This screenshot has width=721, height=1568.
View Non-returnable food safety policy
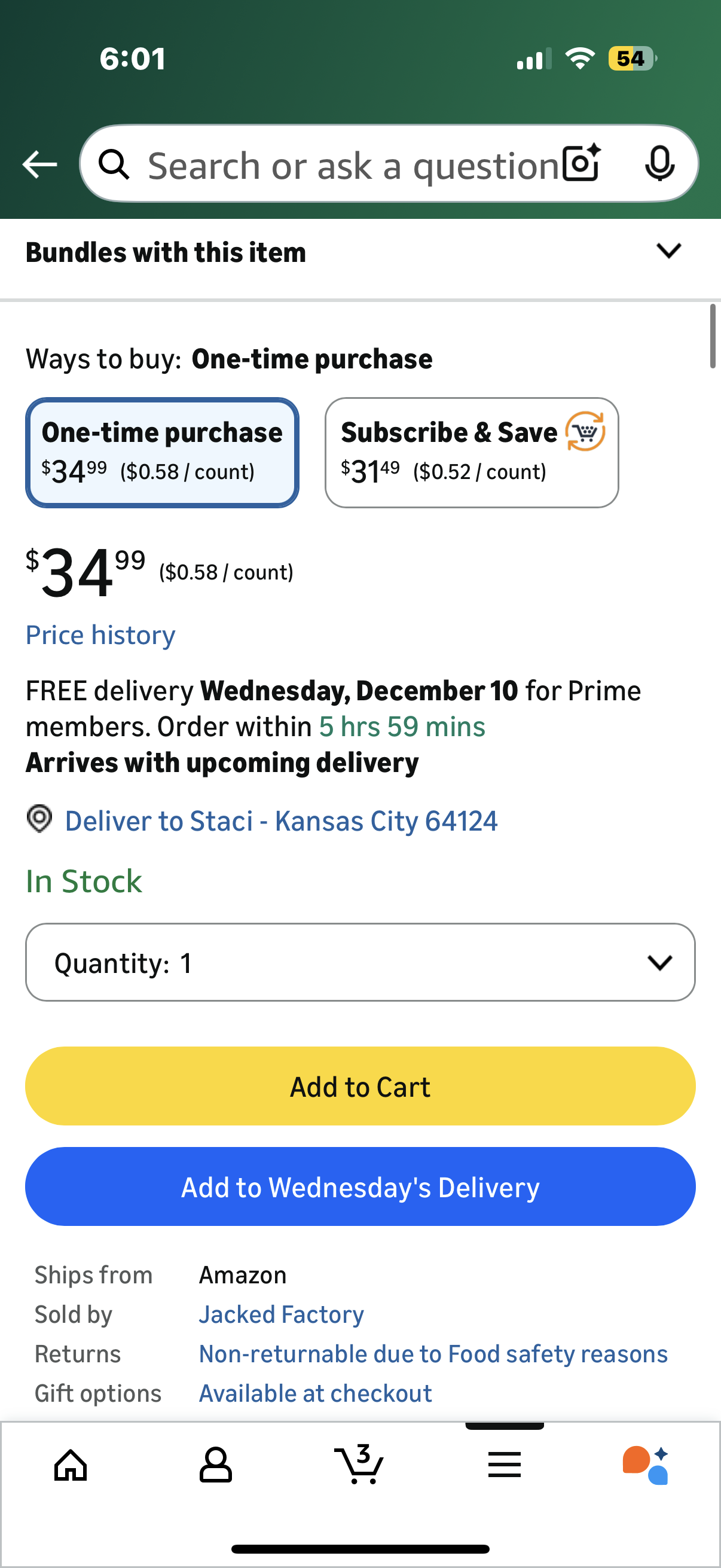pyautogui.click(x=433, y=1354)
